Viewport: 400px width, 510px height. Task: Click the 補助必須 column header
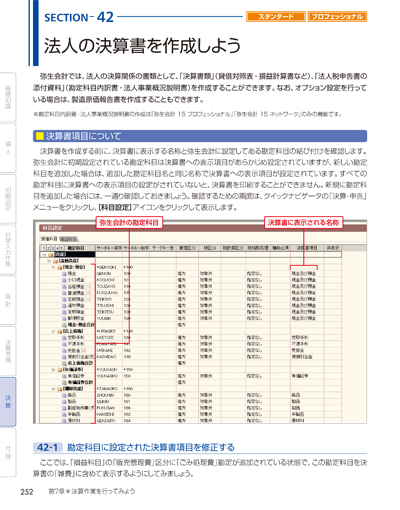click(x=280, y=248)
